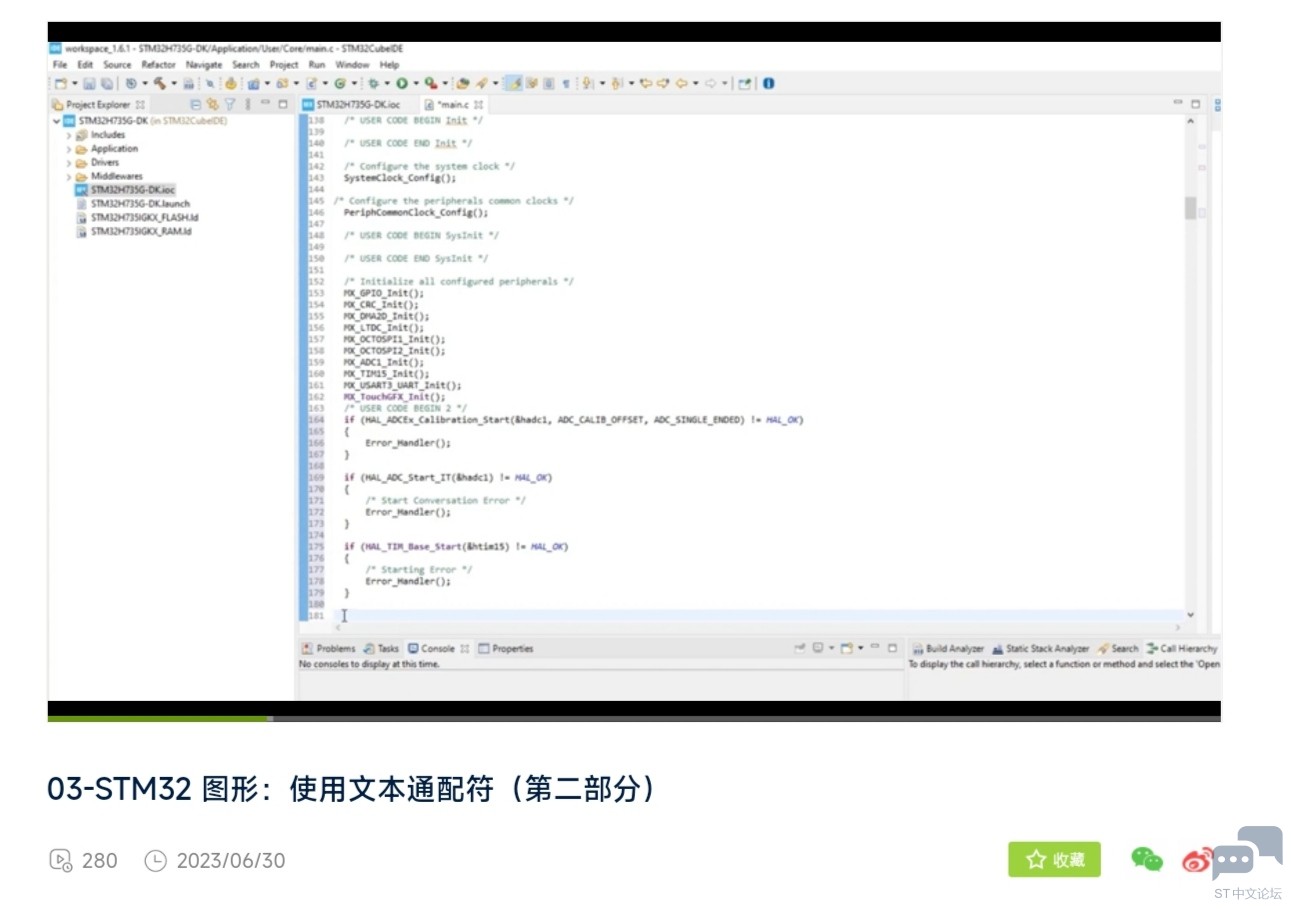Maximize the code editor area
This screenshot has height=909, width=1291.
[x=1195, y=103]
